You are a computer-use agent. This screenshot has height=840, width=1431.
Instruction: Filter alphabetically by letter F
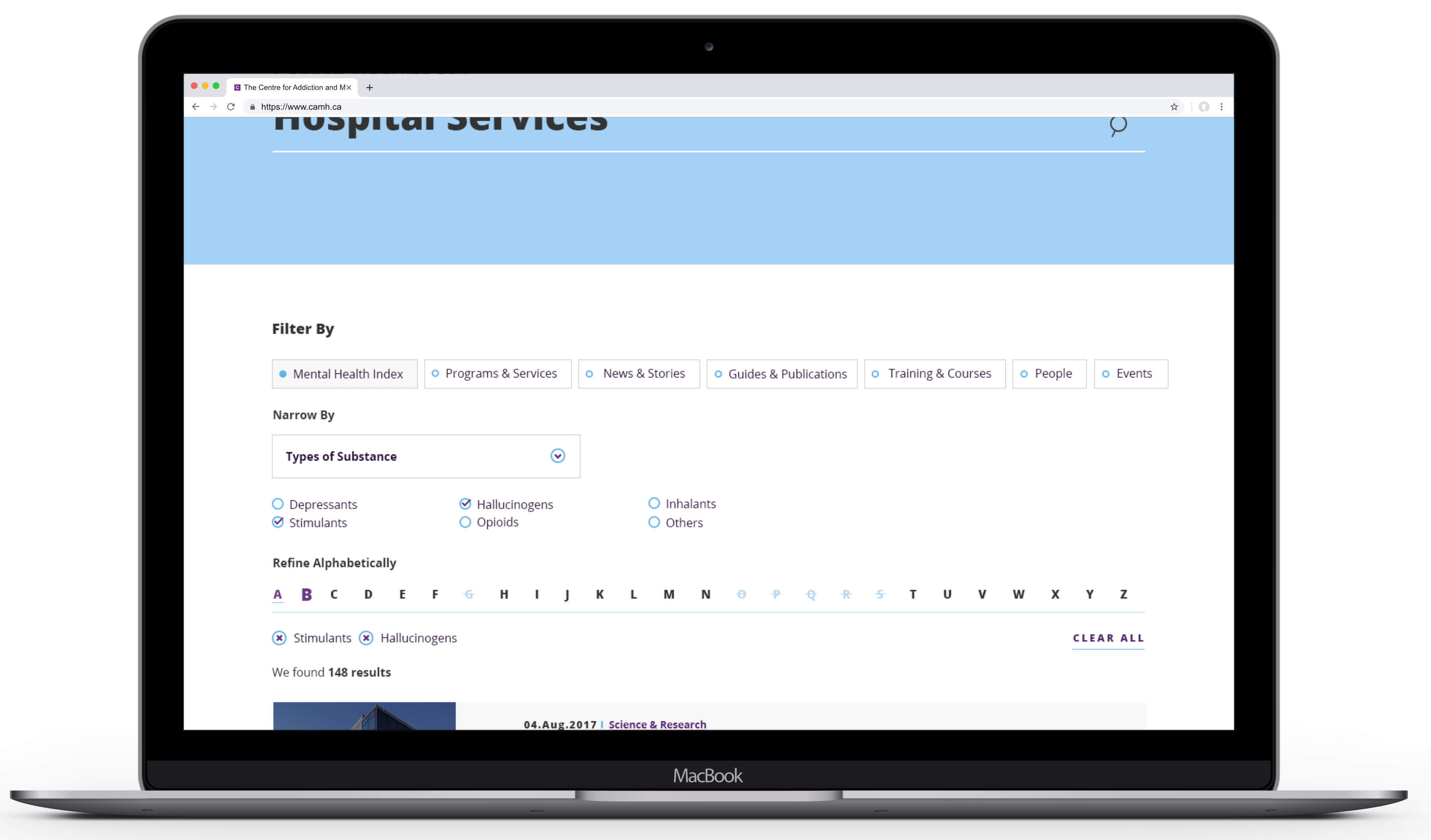coord(435,594)
